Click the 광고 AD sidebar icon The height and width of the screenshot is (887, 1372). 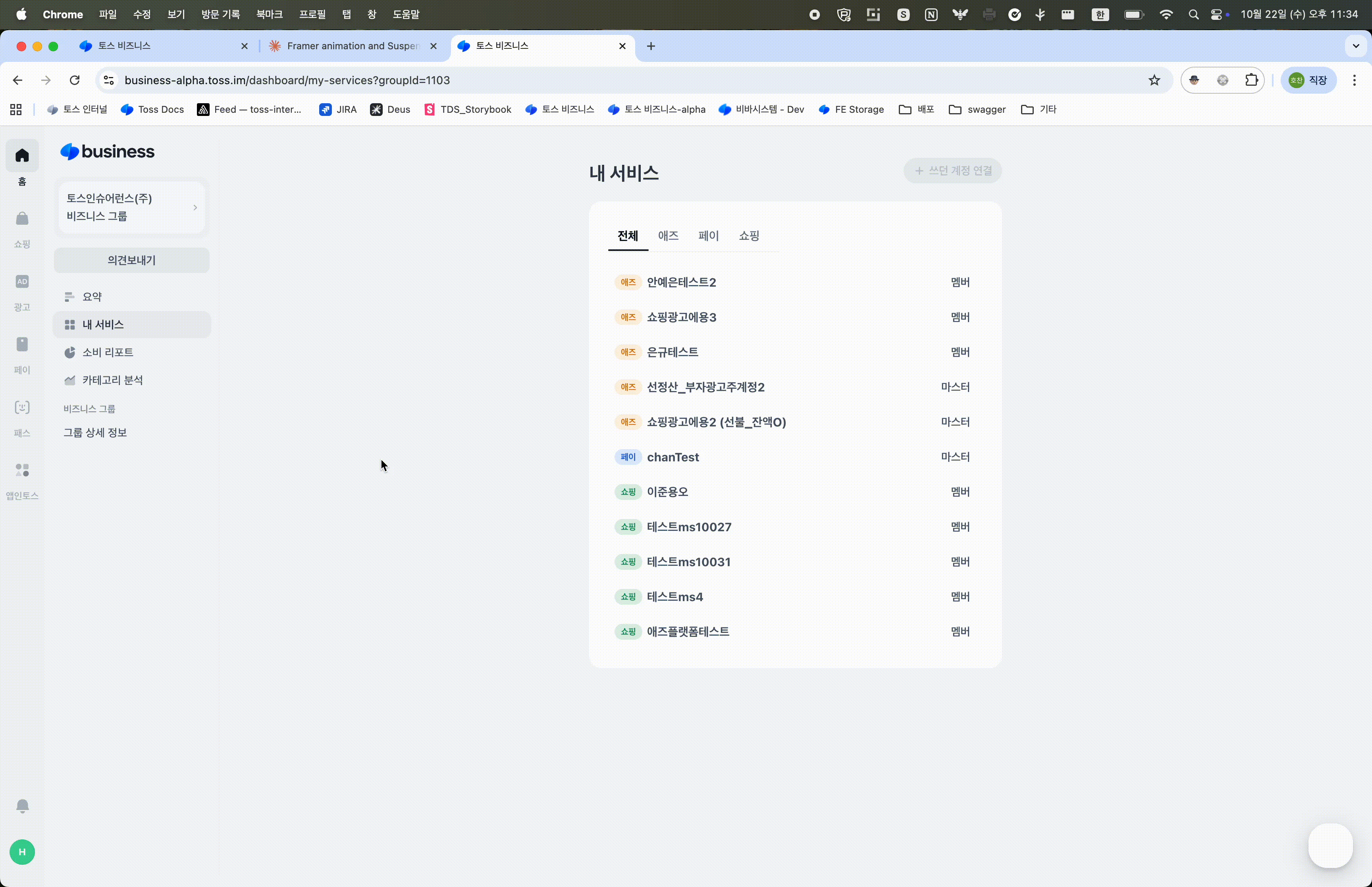coord(22,282)
